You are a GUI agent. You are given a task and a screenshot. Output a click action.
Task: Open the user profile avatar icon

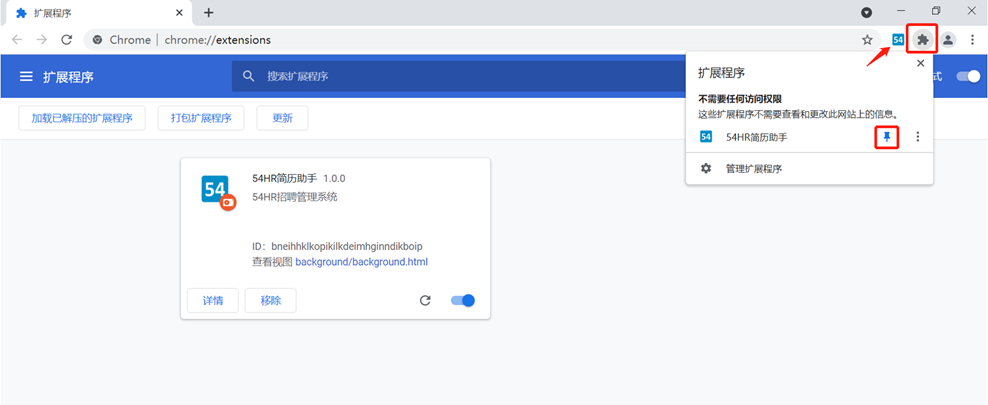pos(948,40)
